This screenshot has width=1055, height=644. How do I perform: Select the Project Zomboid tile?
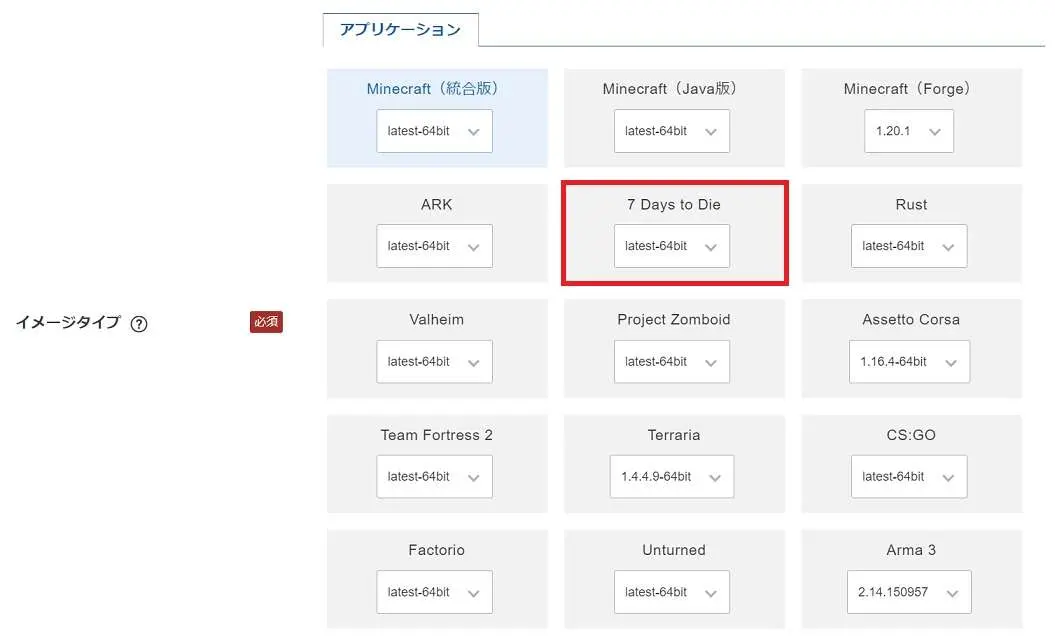[673, 320]
